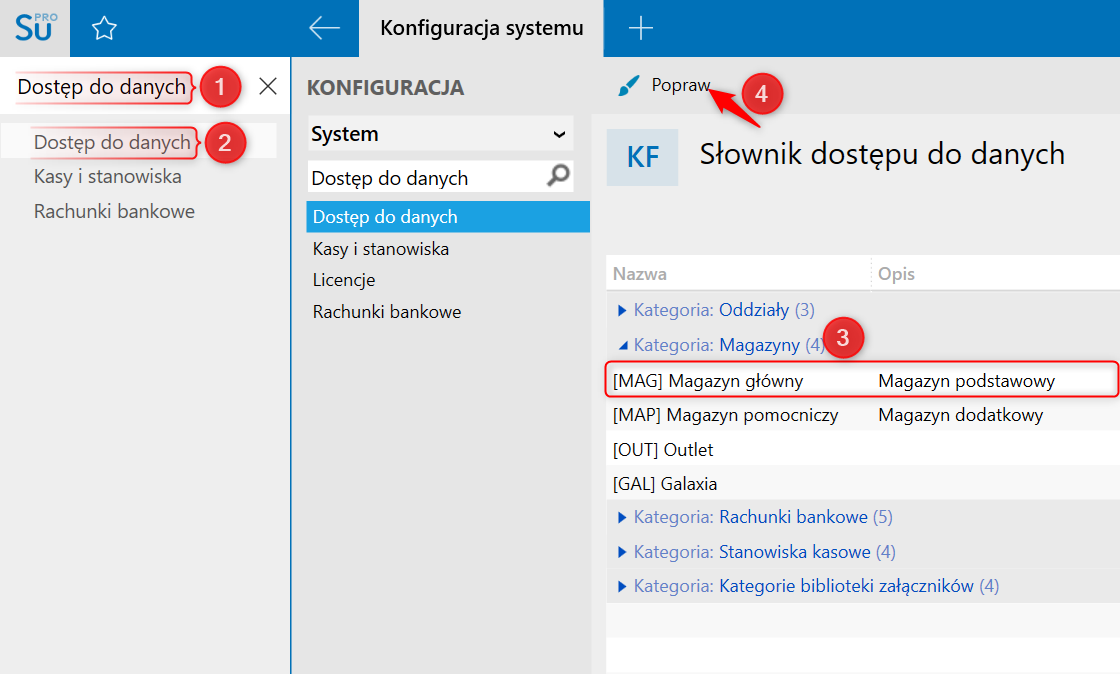
Task: Click the Popraw button label
Action: (681, 85)
